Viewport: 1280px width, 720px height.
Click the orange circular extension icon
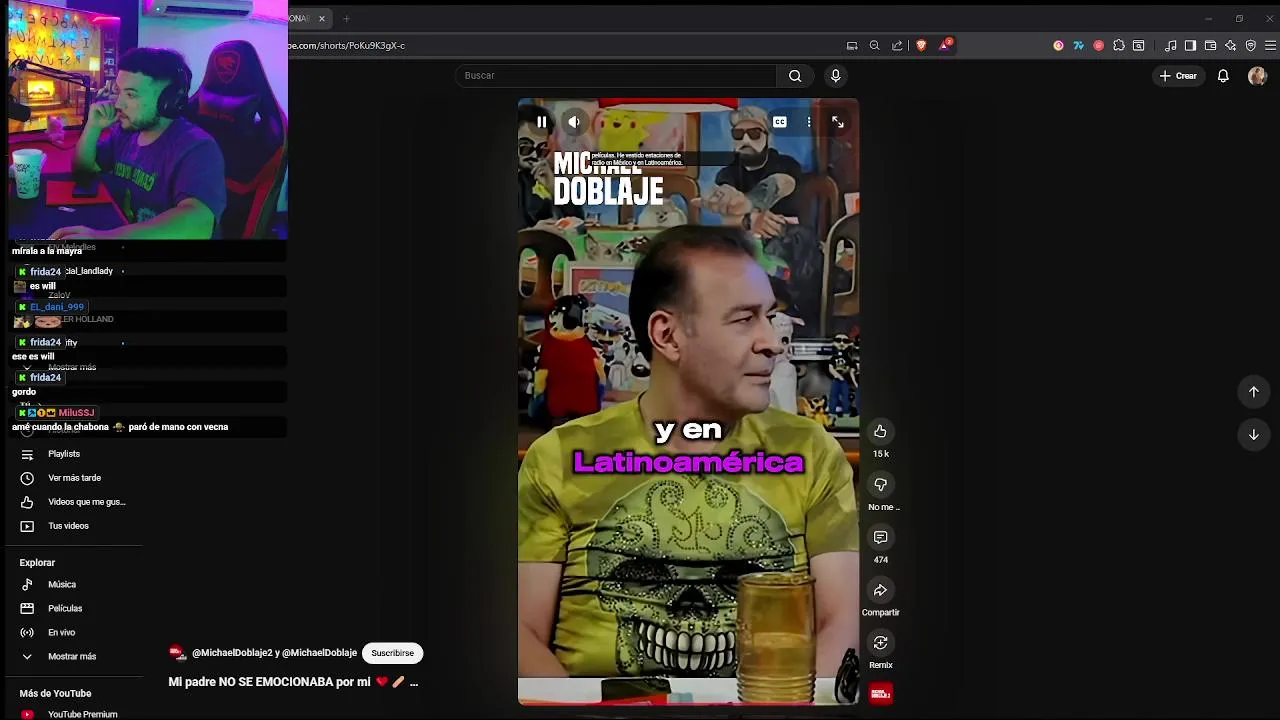pos(1058,45)
